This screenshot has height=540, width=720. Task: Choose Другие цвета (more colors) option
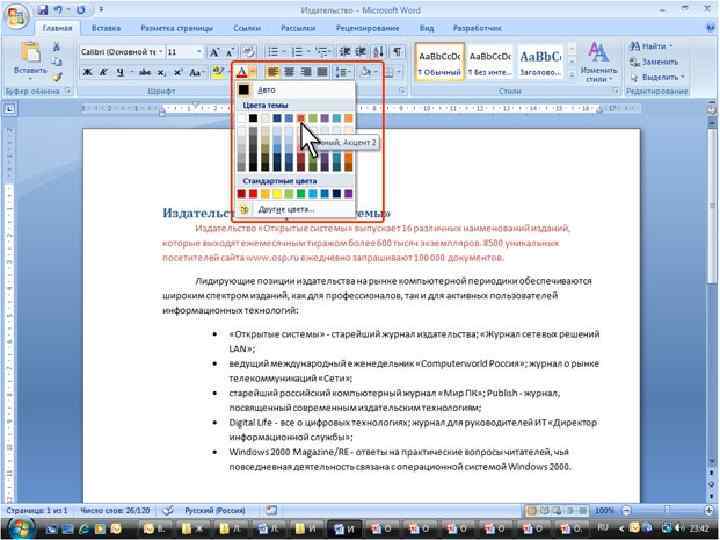(x=286, y=210)
